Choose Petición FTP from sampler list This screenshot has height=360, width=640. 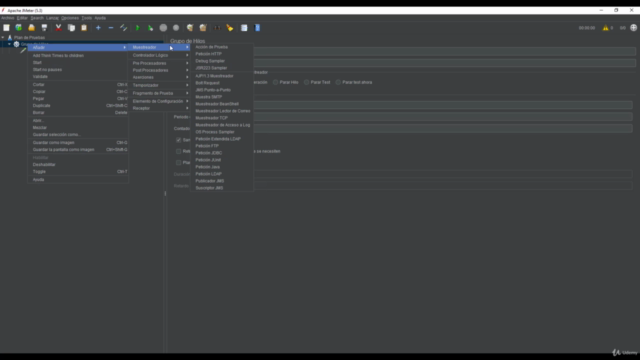click(222, 146)
